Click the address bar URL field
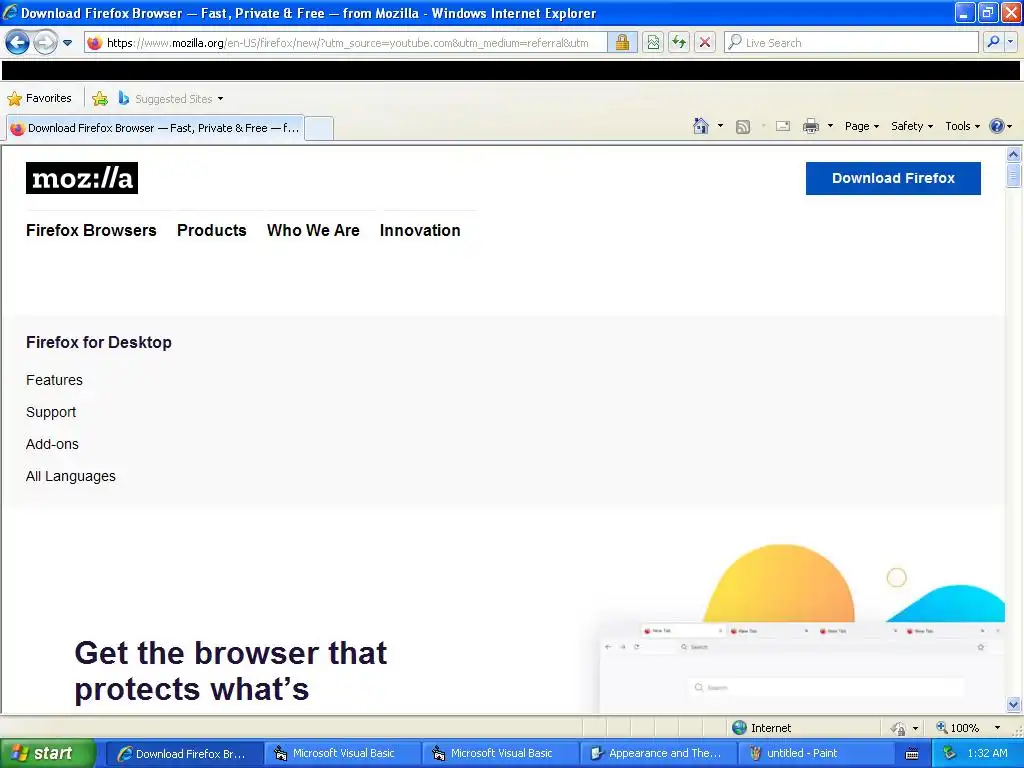The height and width of the screenshot is (768, 1024). pyautogui.click(x=347, y=43)
